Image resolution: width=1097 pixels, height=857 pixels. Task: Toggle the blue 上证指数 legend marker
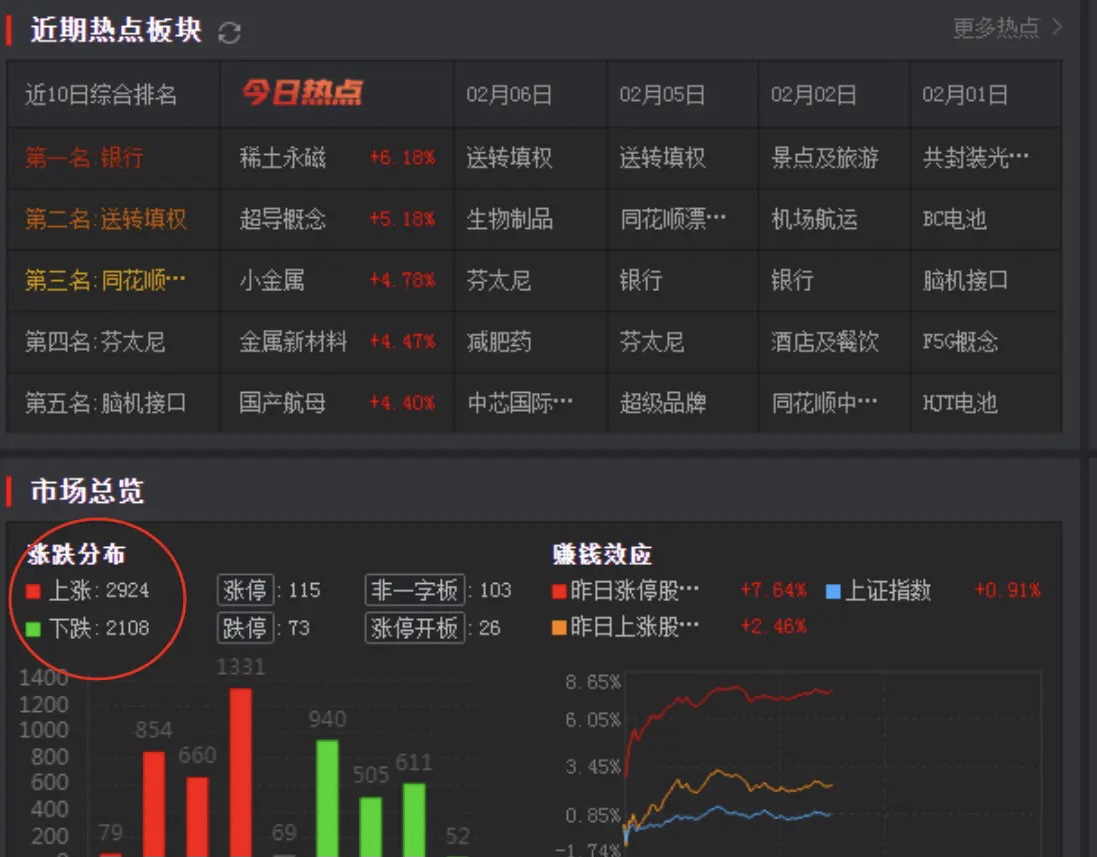coord(833,592)
